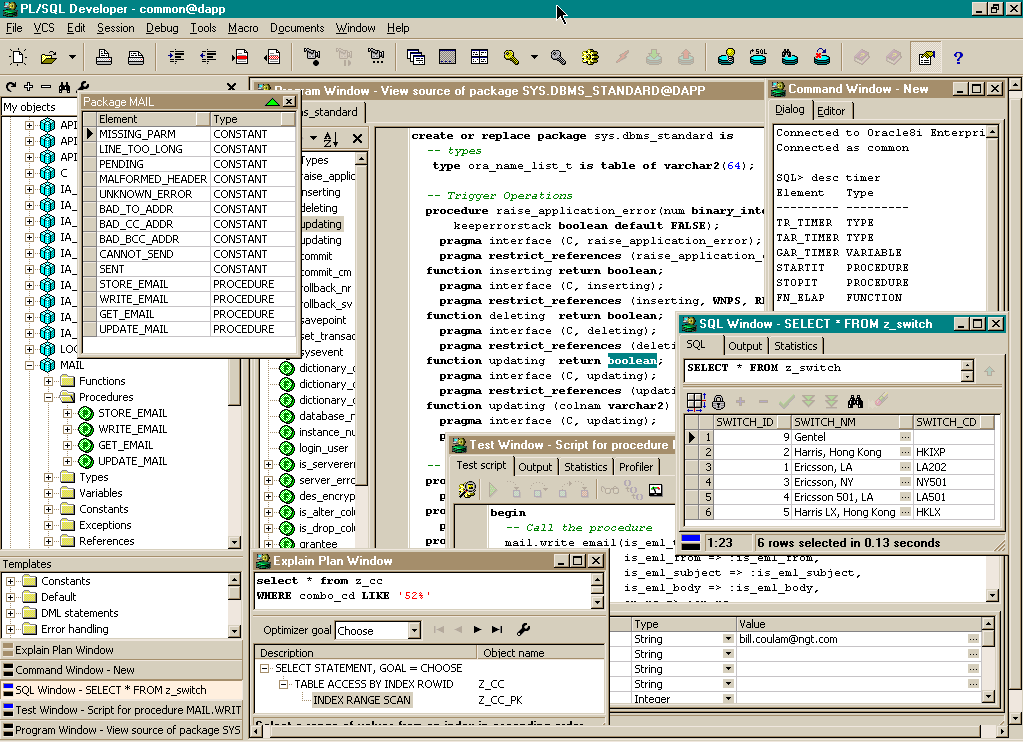Click the Unindent selection toolbar icon

[x=208, y=57]
